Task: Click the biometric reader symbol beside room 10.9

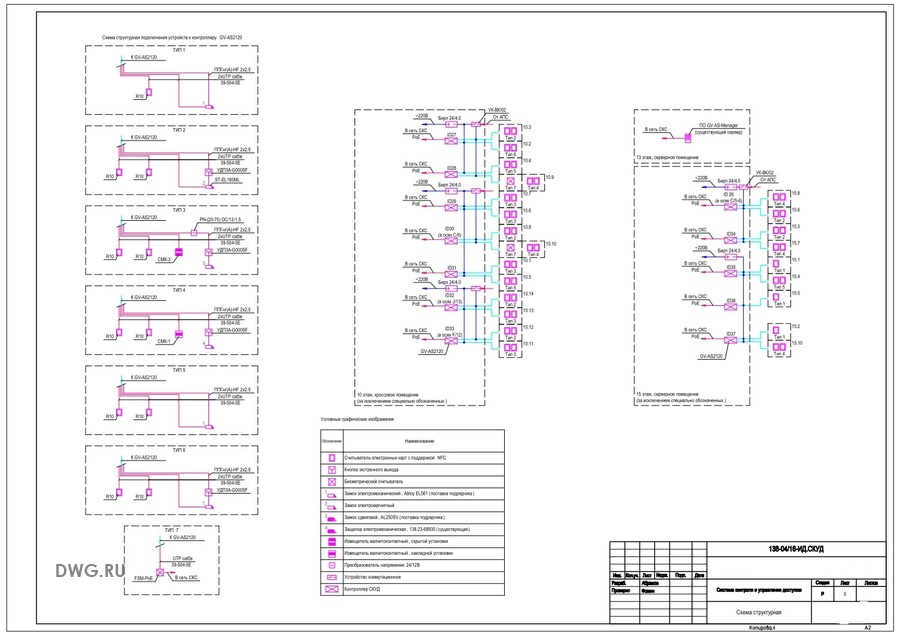Action: click(x=510, y=181)
